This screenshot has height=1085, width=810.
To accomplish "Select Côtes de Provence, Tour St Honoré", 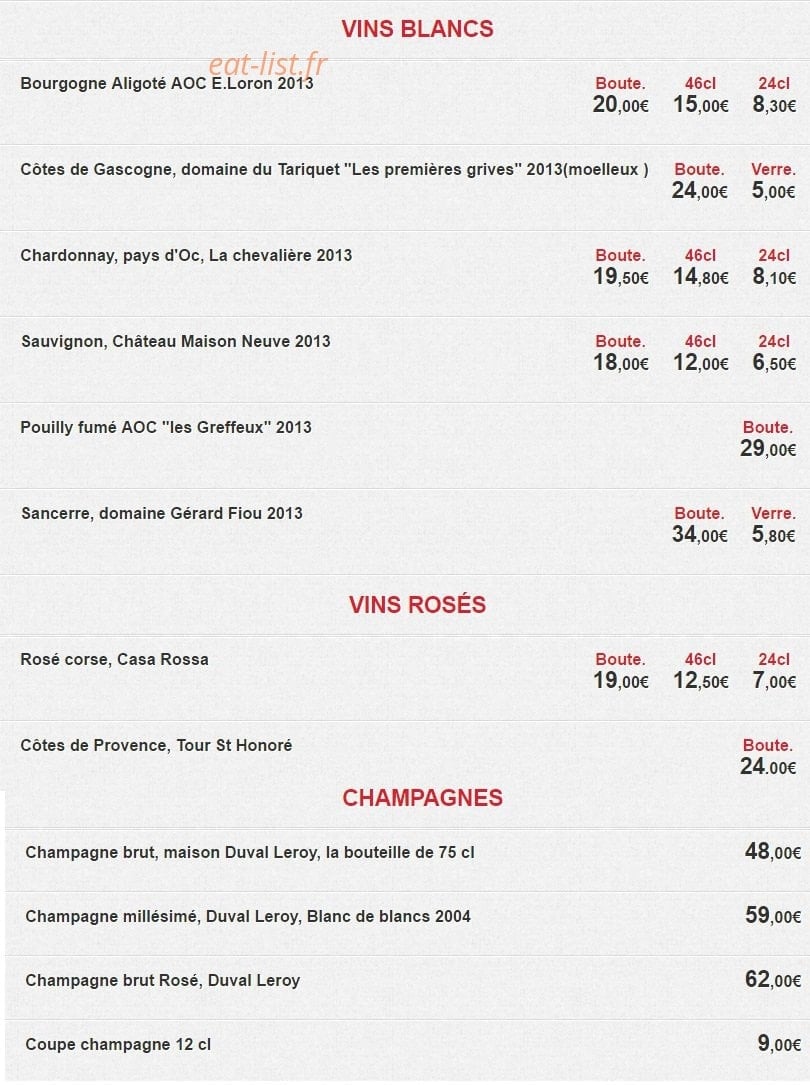I will pos(156,745).
